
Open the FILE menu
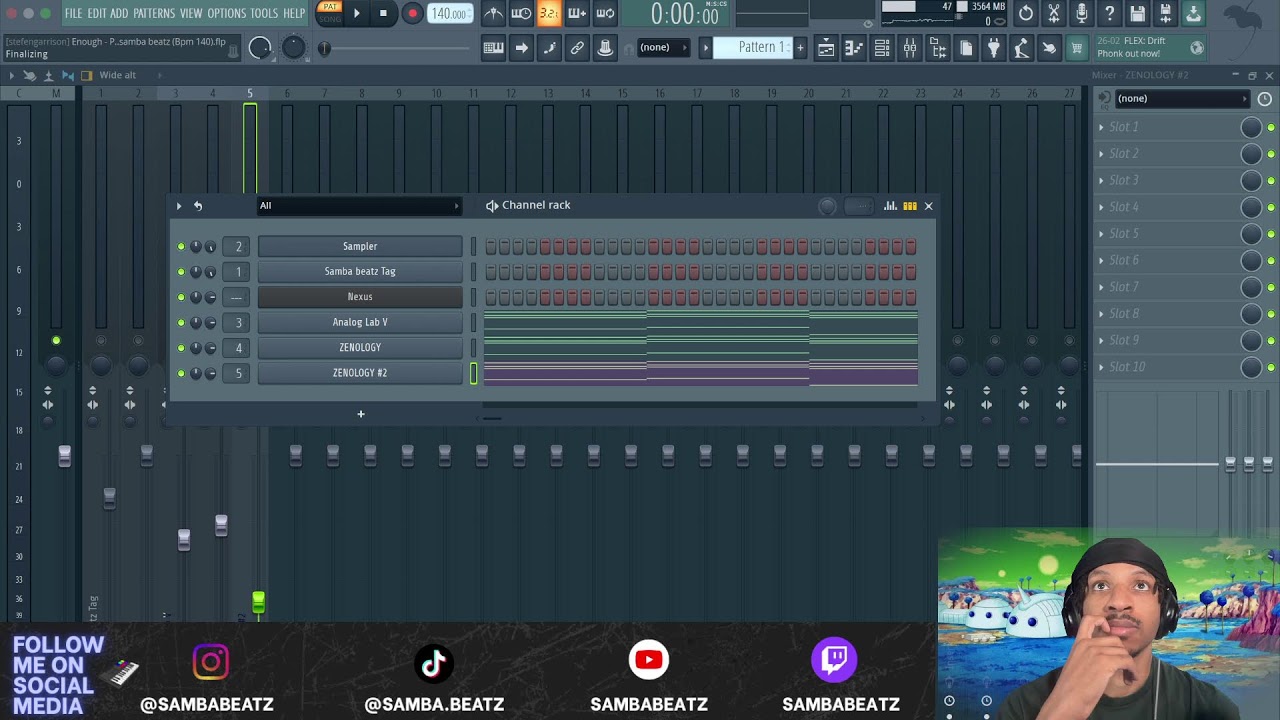click(x=73, y=13)
